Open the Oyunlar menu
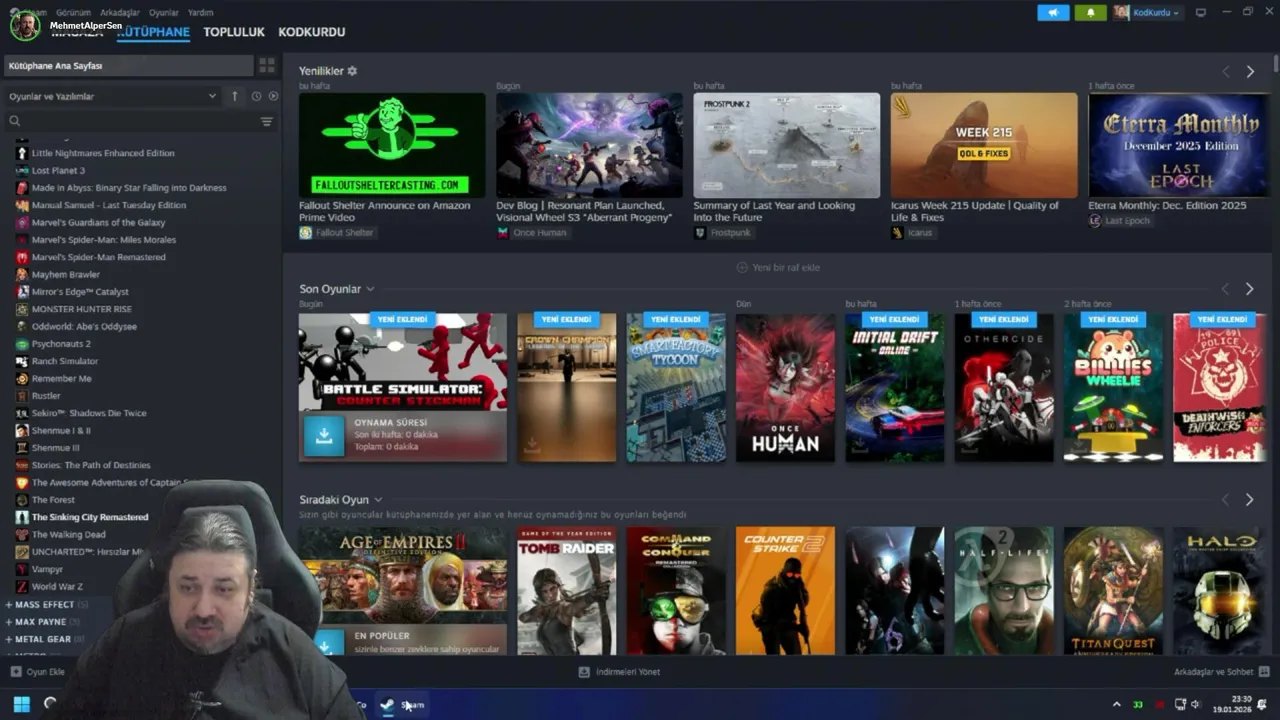 pos(164,13)
